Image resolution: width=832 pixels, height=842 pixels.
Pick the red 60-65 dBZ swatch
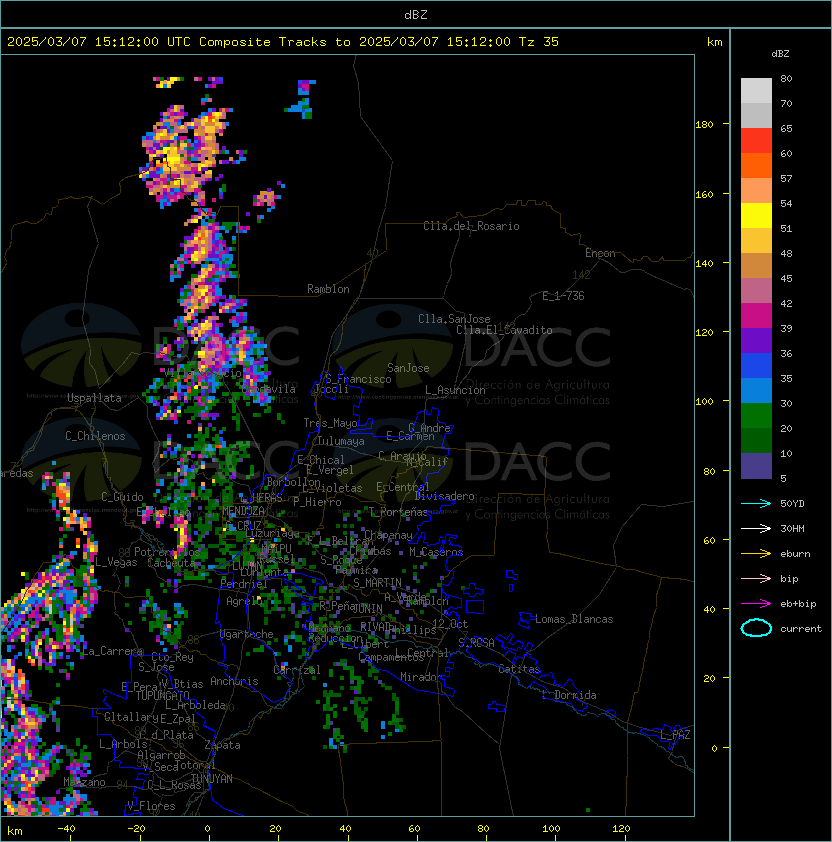(x=756, y=141)
